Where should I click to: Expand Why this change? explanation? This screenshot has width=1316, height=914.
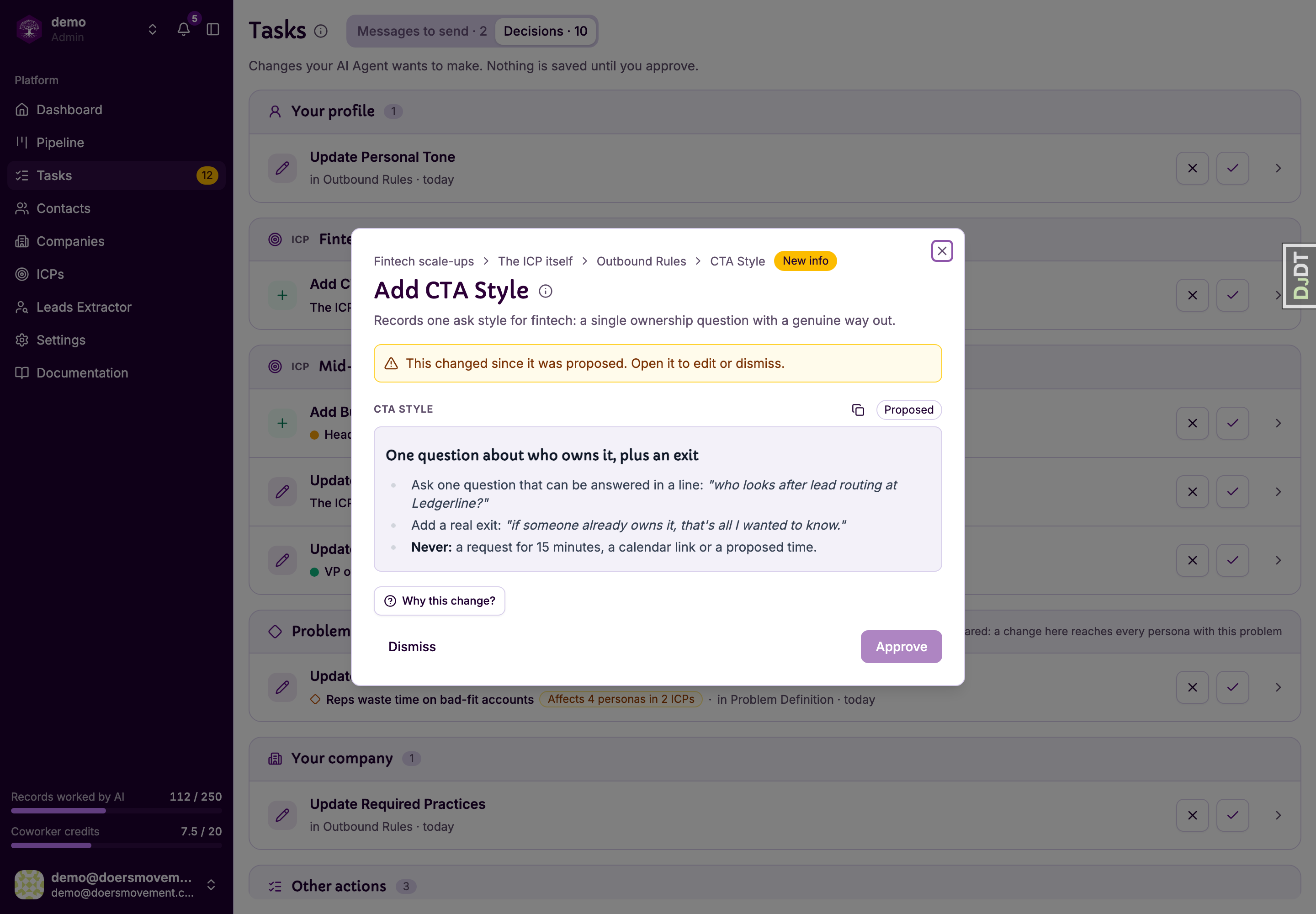click(x=439, y=601)
